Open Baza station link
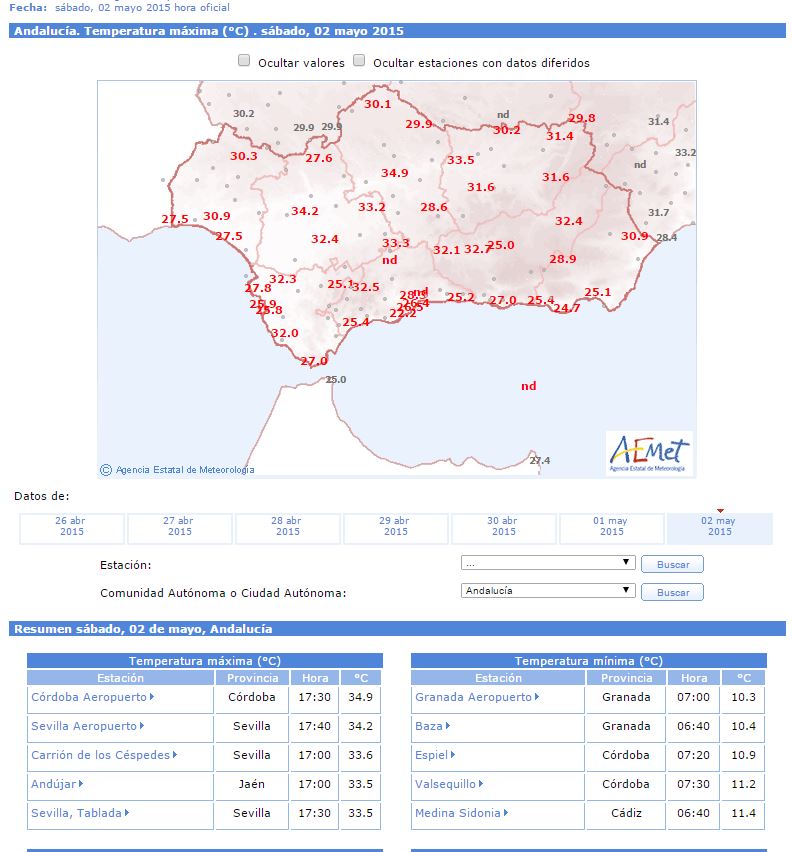The height and width of the screenshot is (852, 792). 432,726
